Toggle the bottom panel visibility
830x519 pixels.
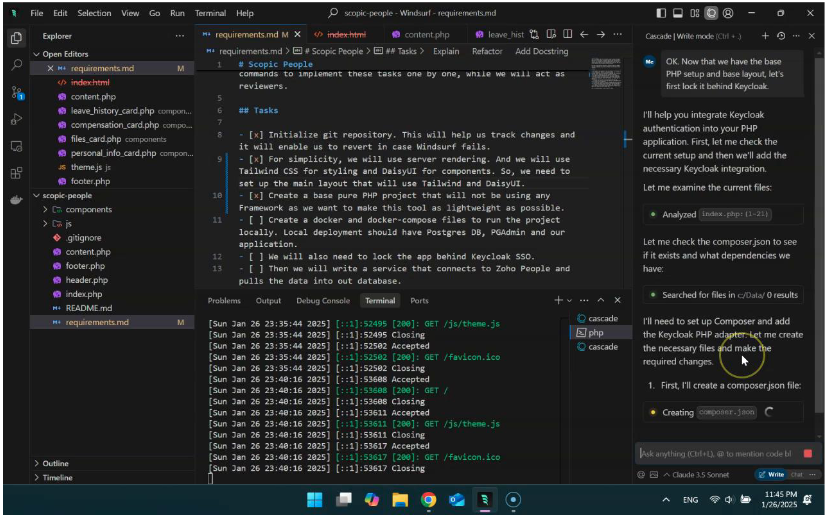(678, 13)
